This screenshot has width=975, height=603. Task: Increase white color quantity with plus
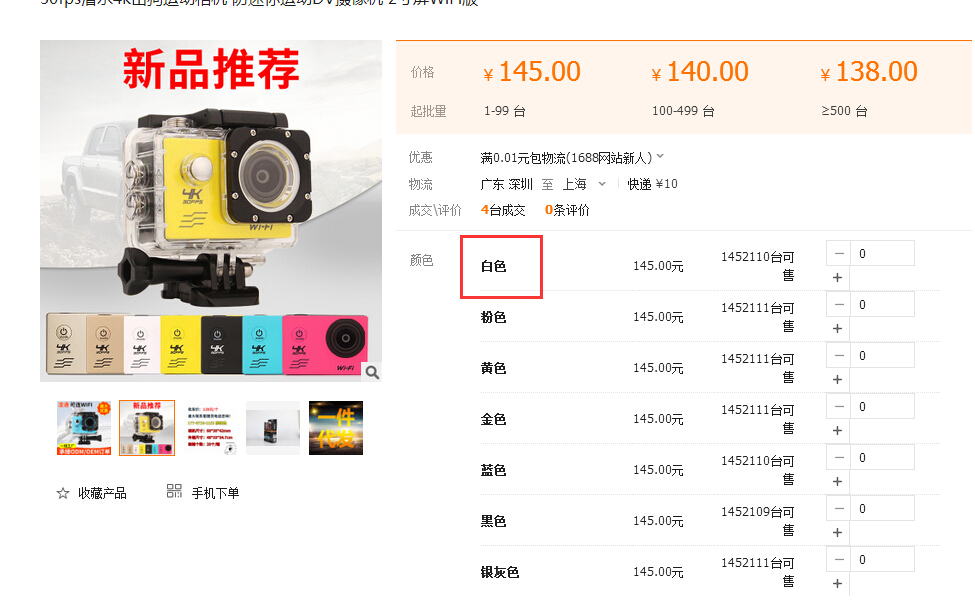(x=838, y=278)
